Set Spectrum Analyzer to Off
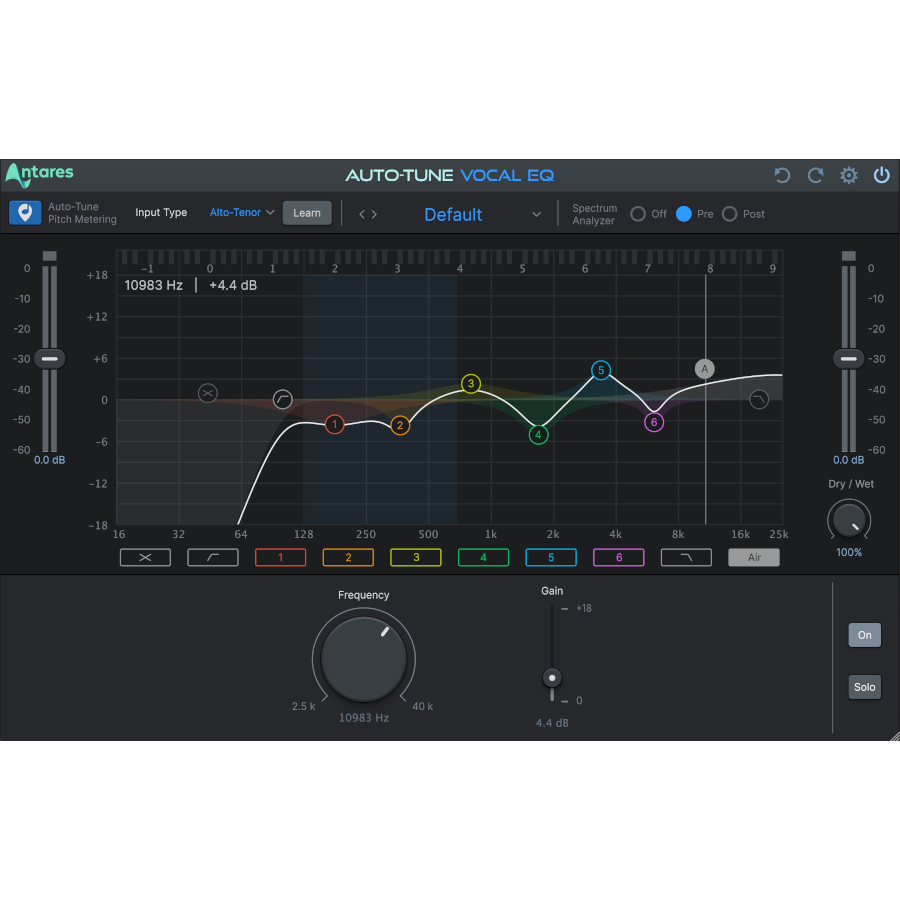This screenshot has width=900, height=900. point(638,214)
